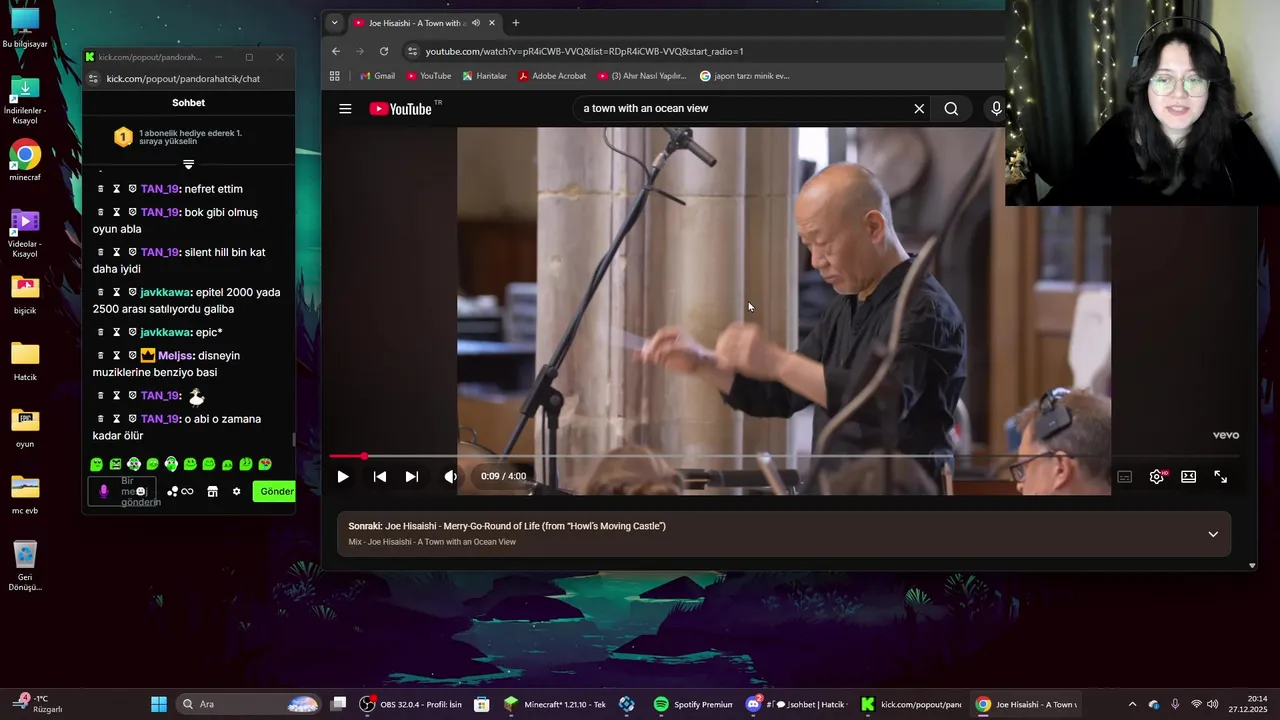Viewport: 1280px width, 720px height.
Task: Collapse the pinned banner in Kick chat
Action: tap(189, 164)
